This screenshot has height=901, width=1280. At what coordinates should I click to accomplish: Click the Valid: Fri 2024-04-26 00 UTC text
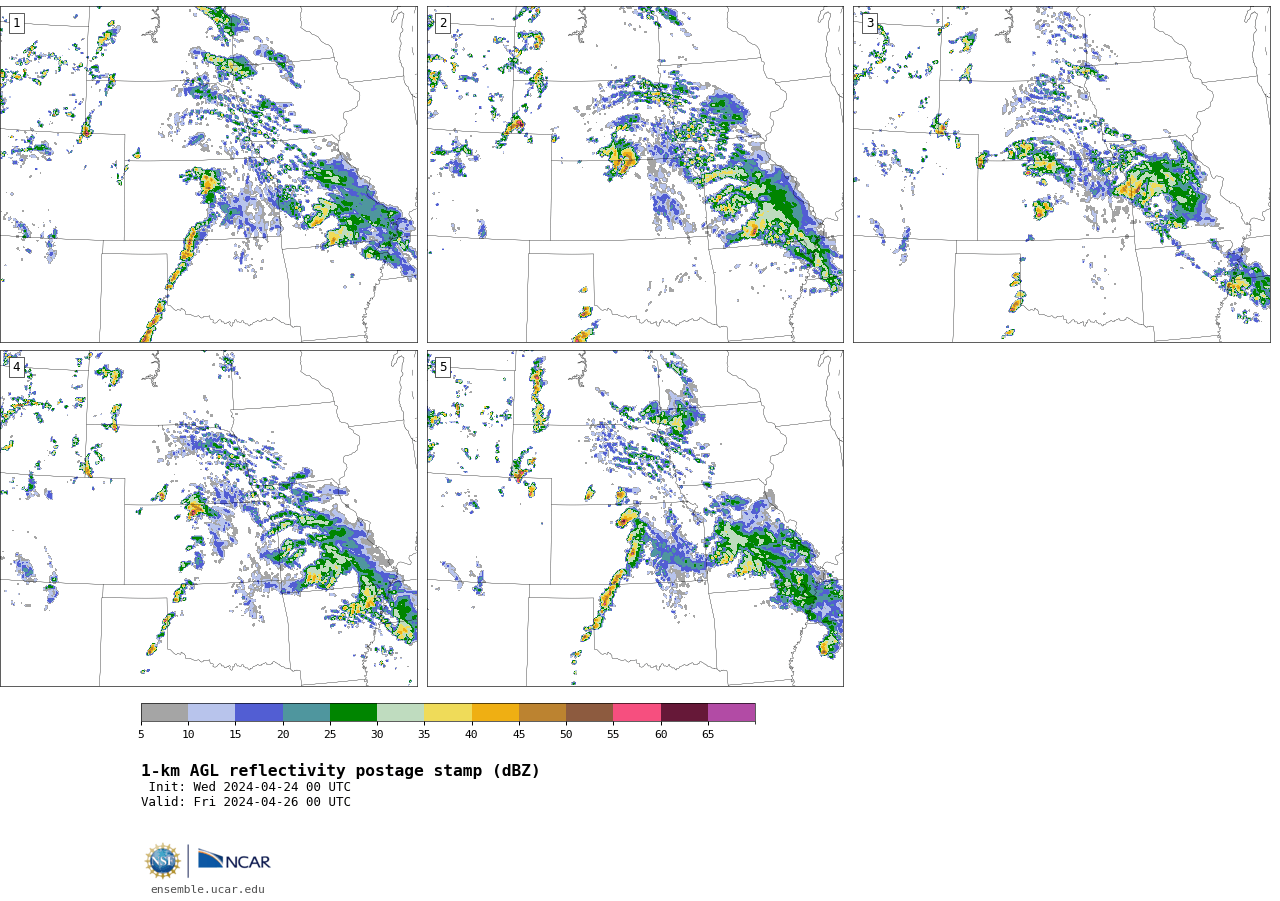(246, 802)
